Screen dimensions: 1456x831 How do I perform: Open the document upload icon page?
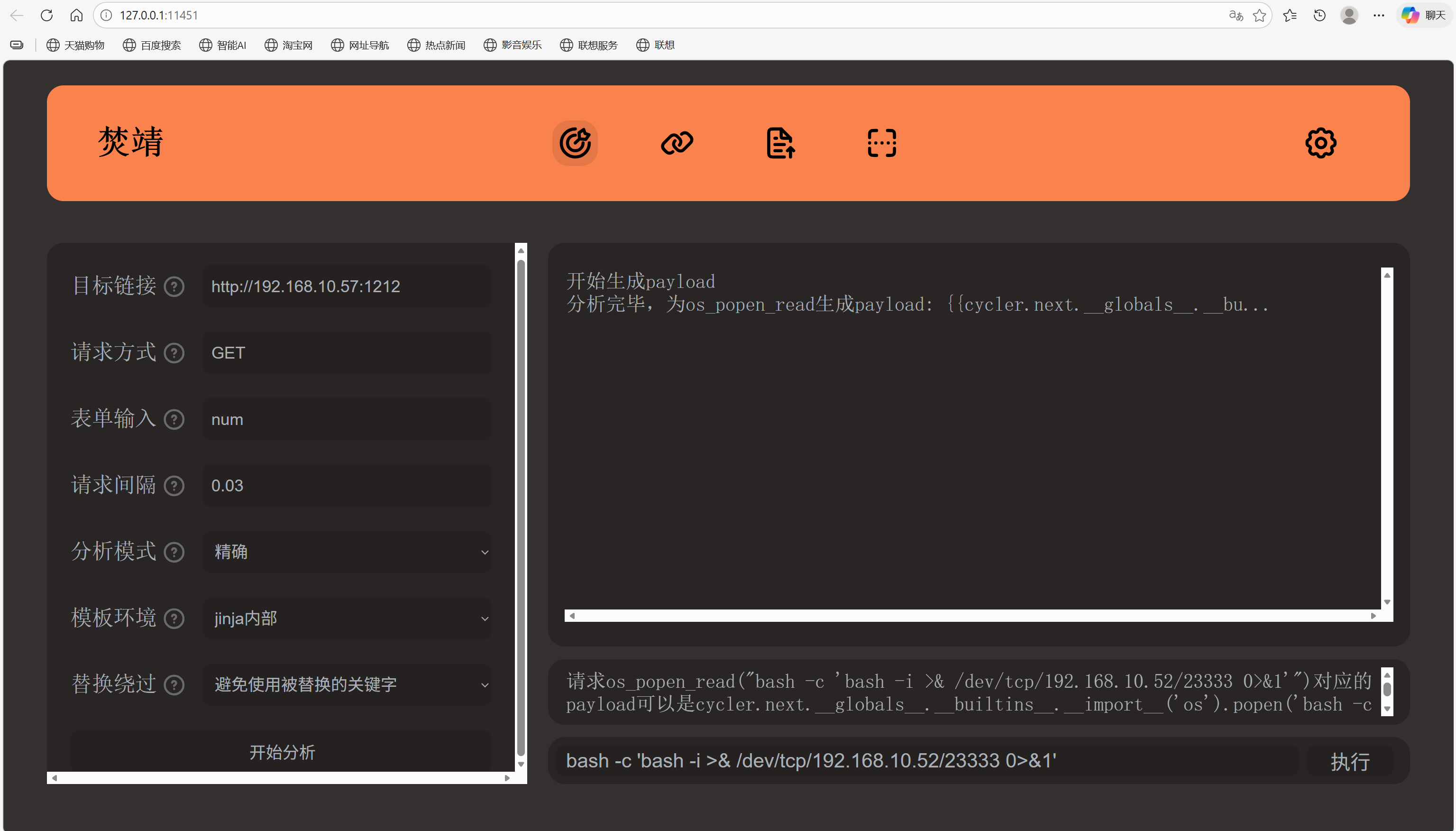(779, 143)
